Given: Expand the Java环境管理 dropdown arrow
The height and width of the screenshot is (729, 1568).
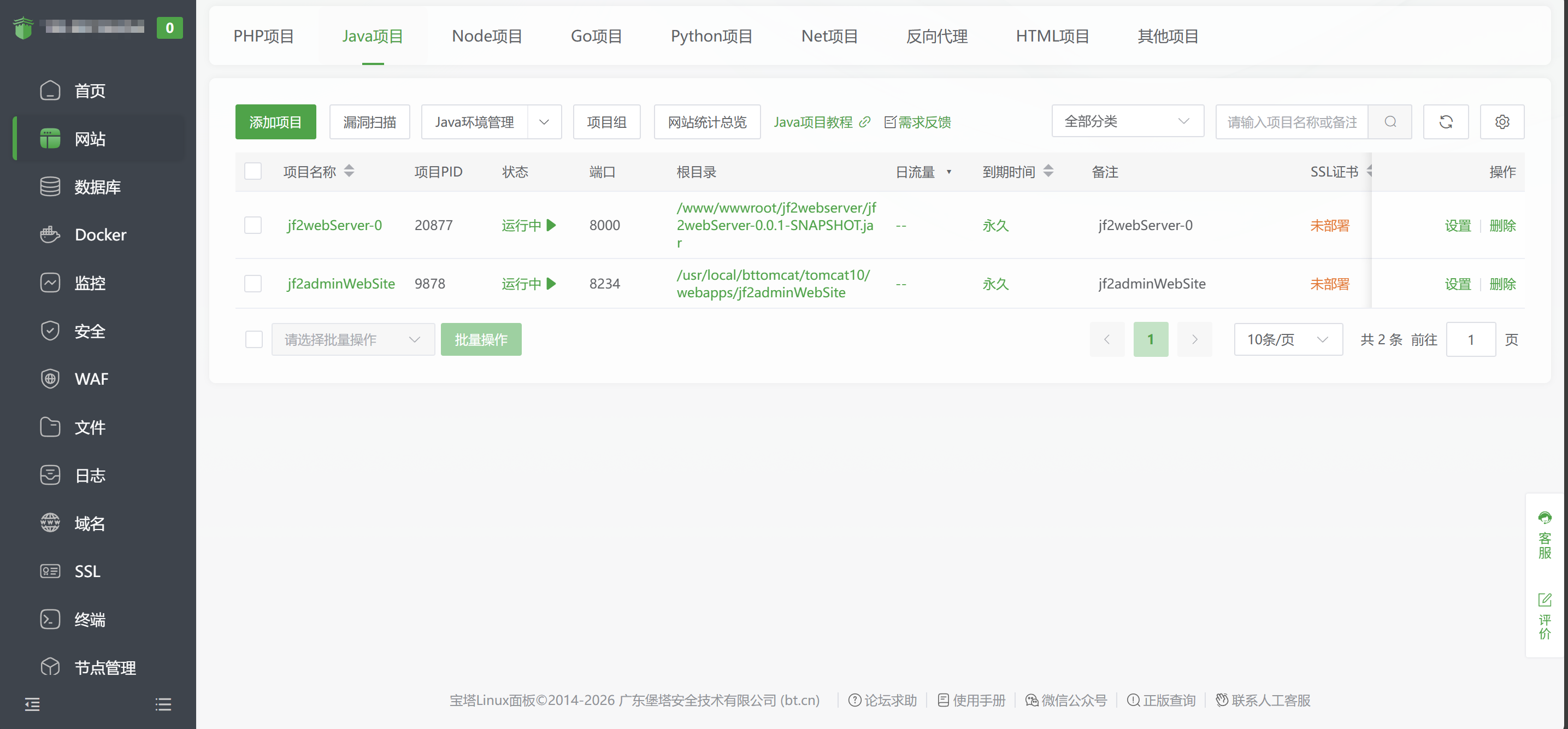Looking at the screenshot, I should pyautogui.click(x=544, y=122).
